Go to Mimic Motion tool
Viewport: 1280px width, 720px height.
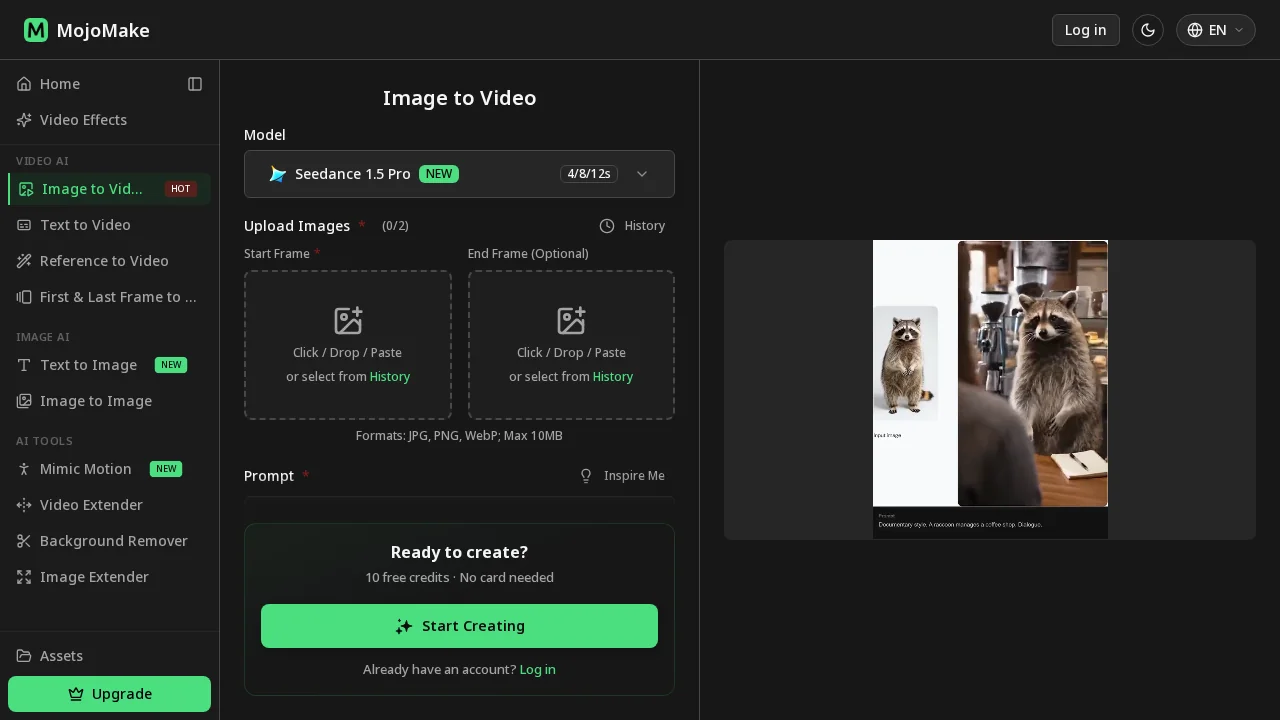pos(85,469)
